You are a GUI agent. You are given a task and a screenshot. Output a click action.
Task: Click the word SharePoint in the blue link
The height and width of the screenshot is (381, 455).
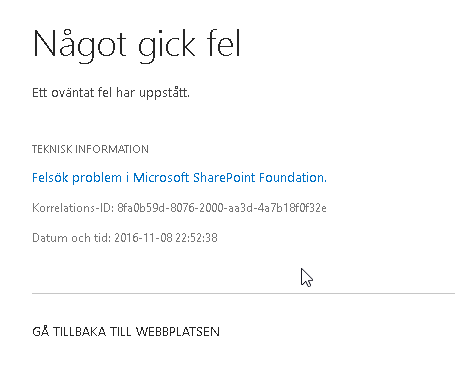[x=224, y=178]
